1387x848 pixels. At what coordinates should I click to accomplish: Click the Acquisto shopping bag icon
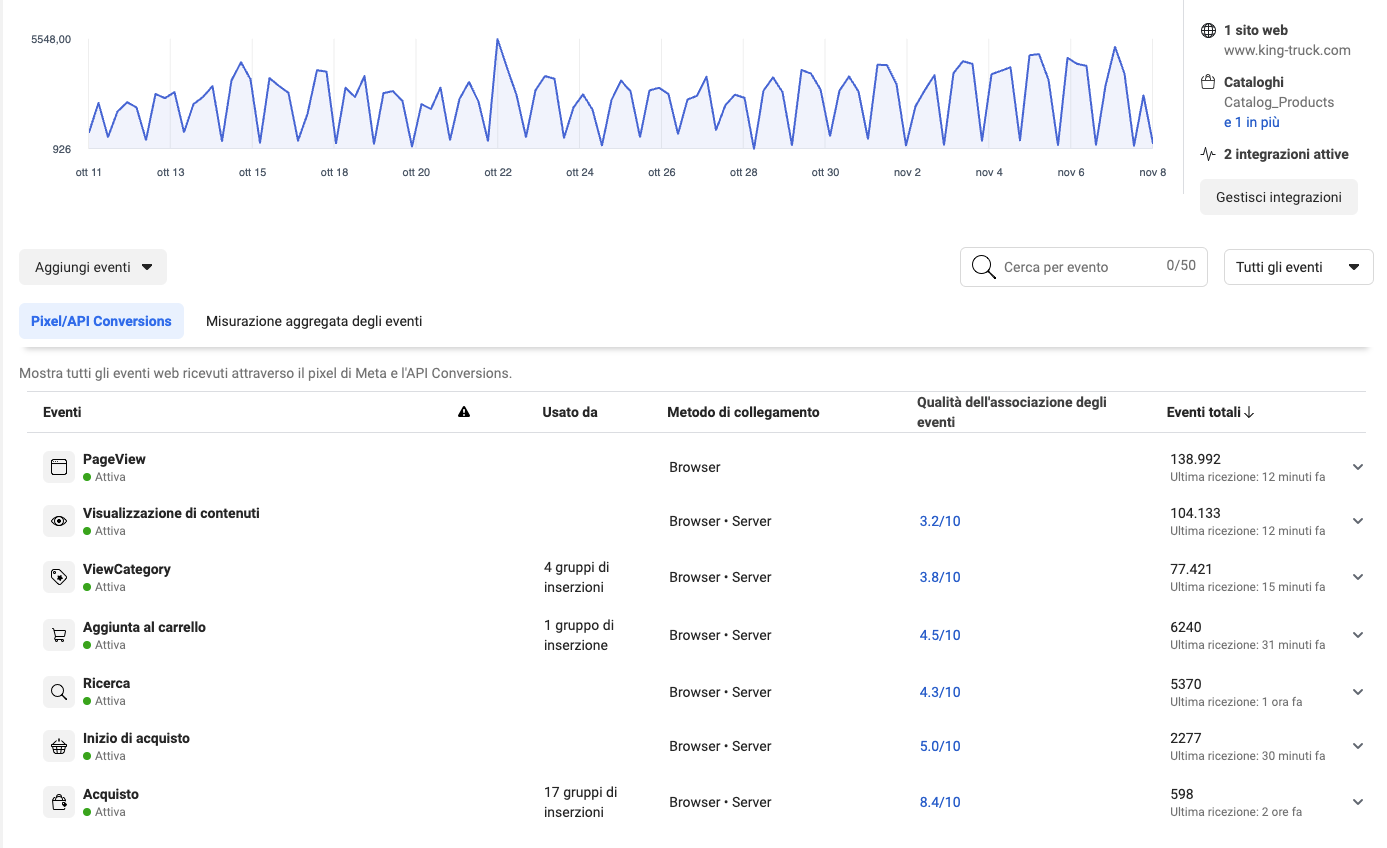[59, 802]
